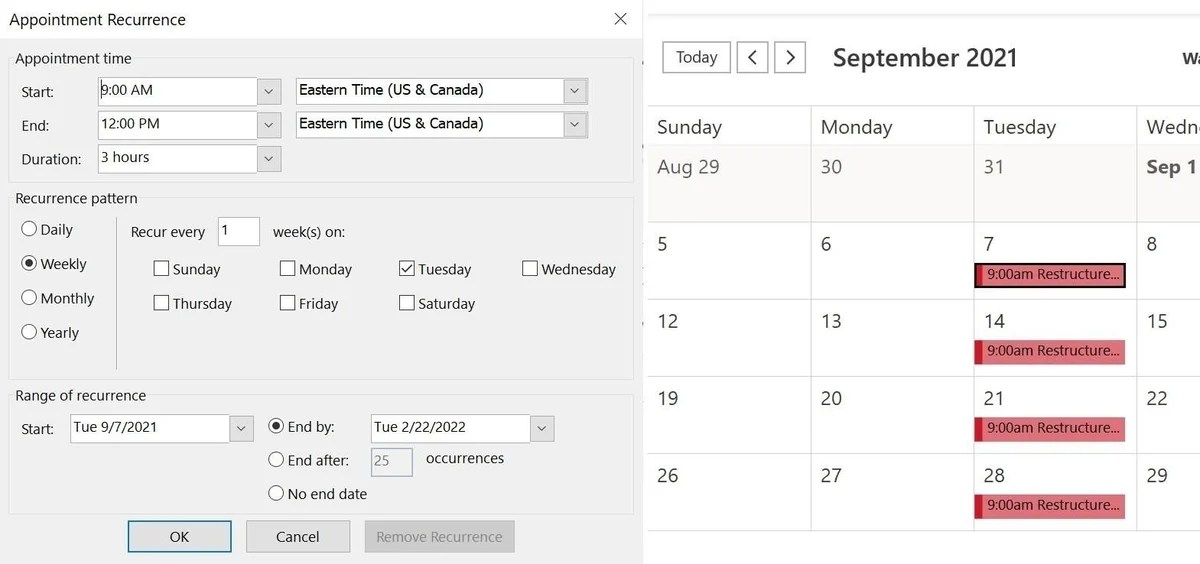Click the Recur every weeks input field
Viewport: 1200px width, 564px height.
[x=238, y=231]
